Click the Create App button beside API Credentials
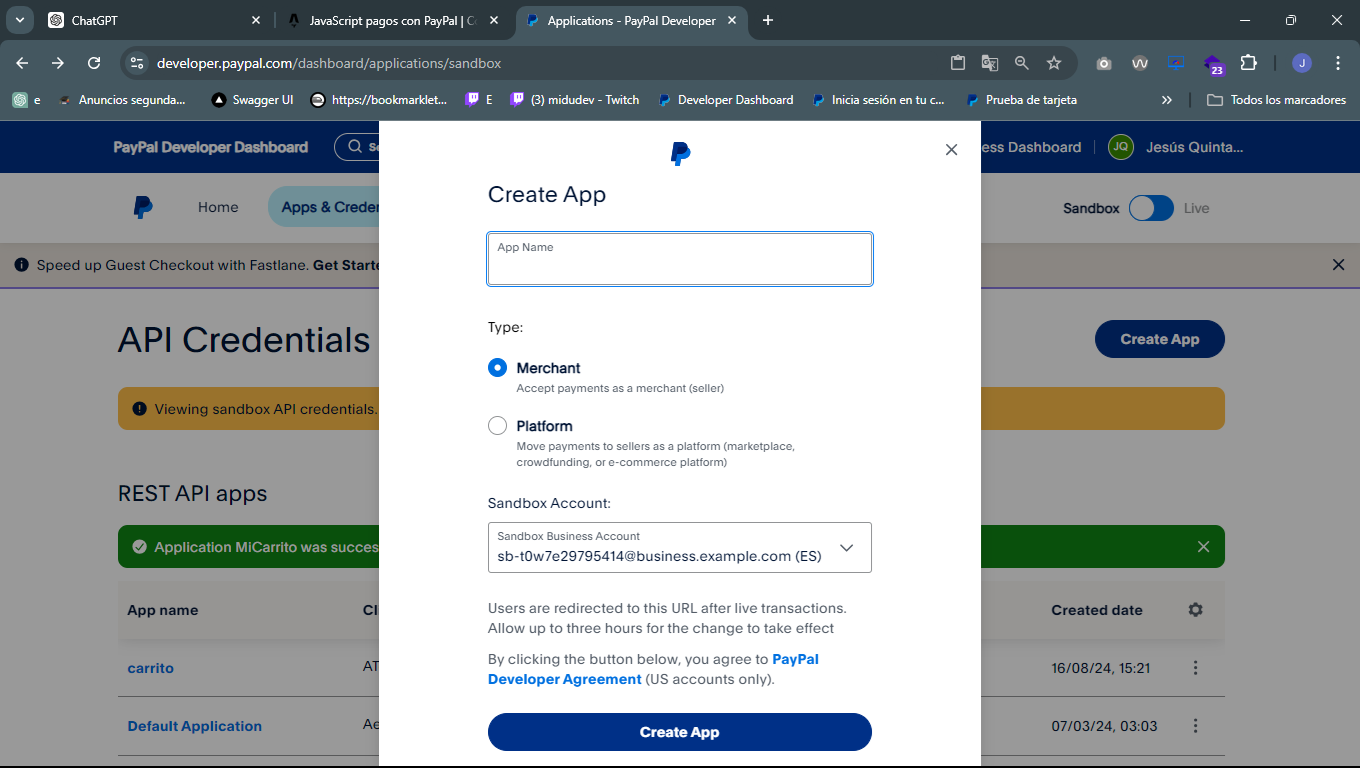This screenshot has width=1360, height=768. tap(1160, 339)
